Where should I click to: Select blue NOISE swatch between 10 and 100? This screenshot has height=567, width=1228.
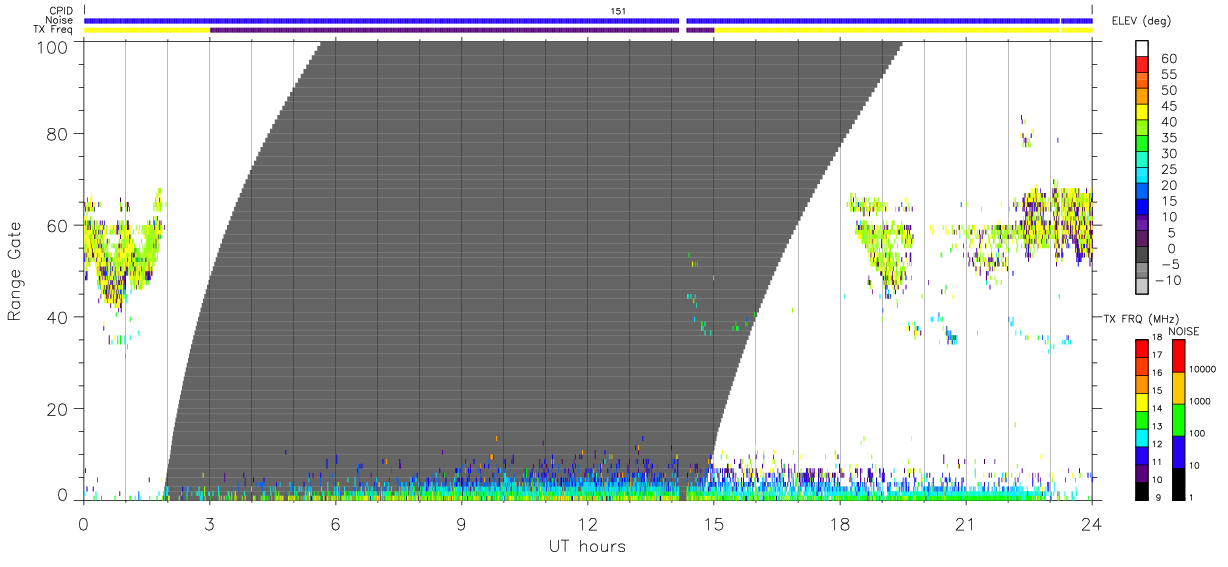point(1178,451)
